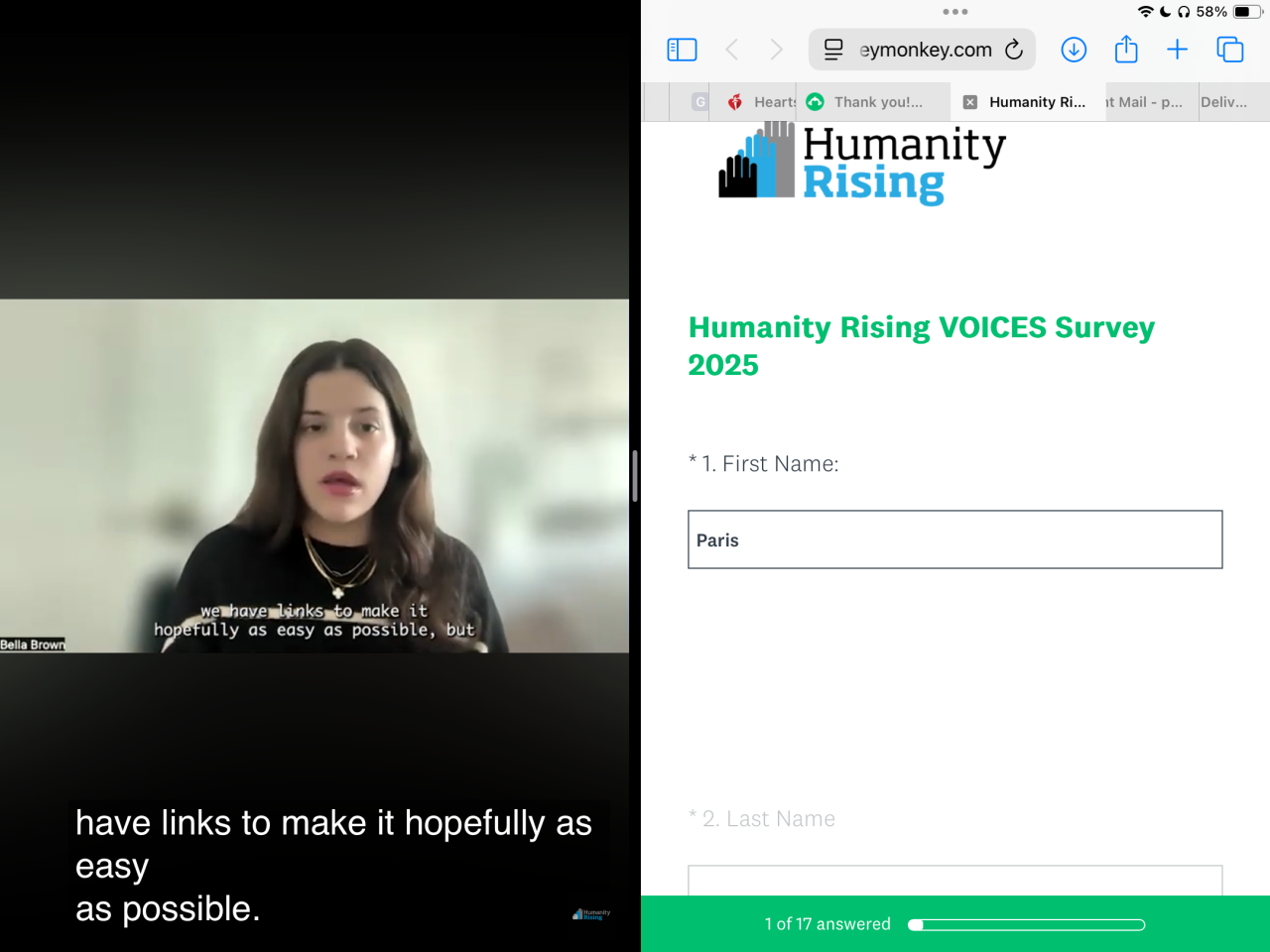Viewport: 1270px width, 952px height.
Task: Click the Humanity Rising logo
Action: [861, 162]
